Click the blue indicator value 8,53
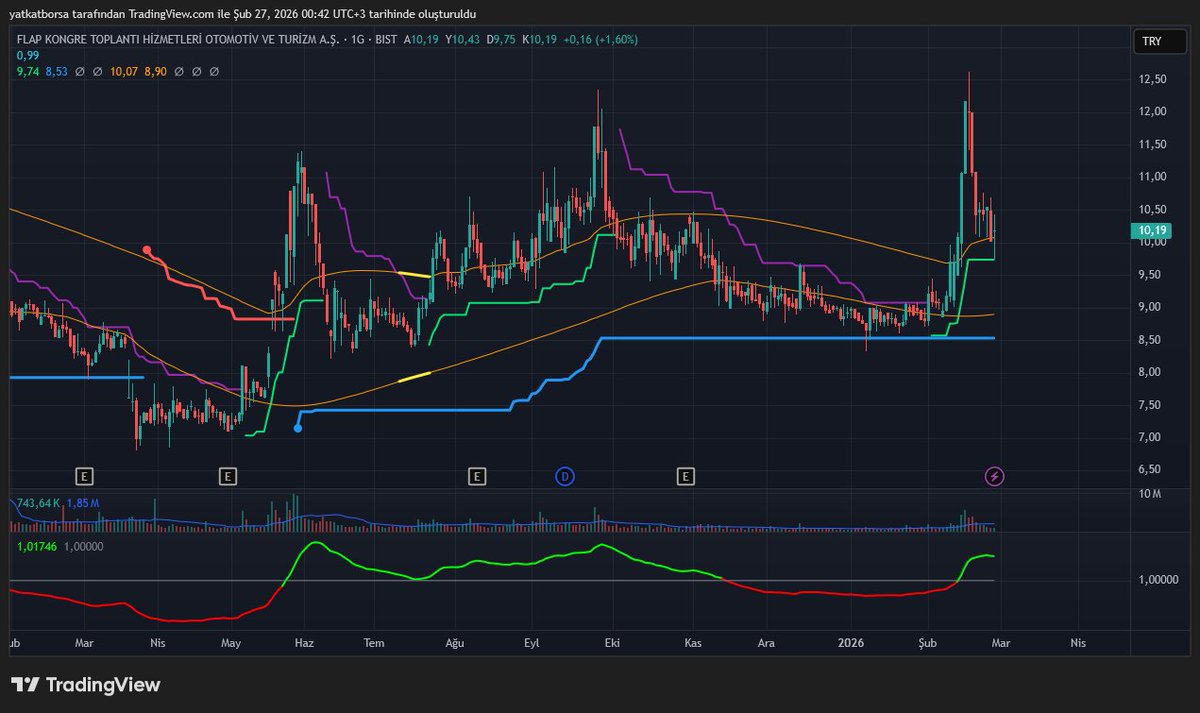The width and height of the screenshot is (1200, 713). coord(56,72)
